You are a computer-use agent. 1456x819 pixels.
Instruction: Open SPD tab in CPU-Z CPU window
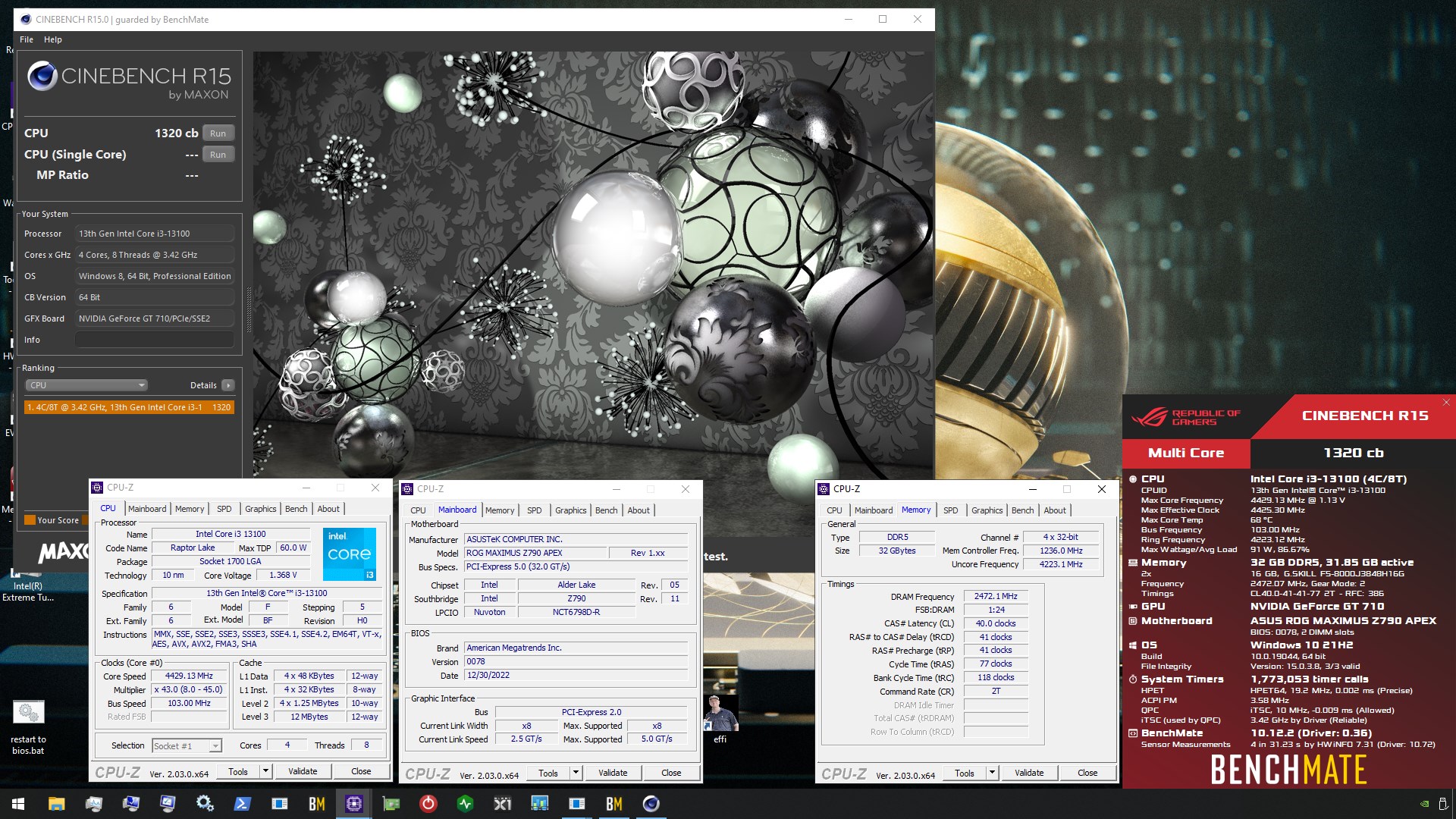(x=224, y=509)
